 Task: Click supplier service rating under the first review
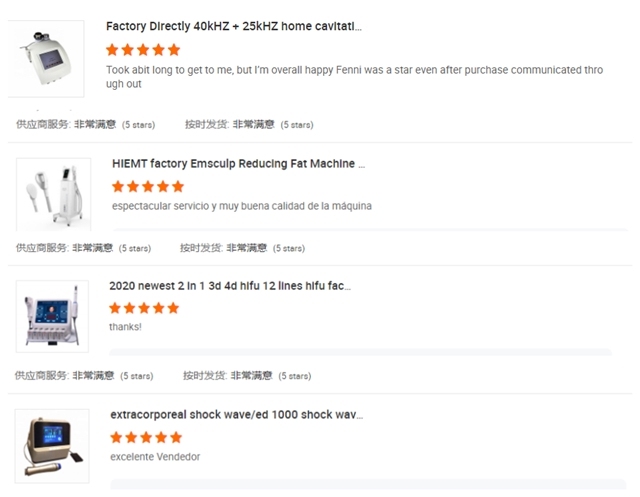[x=86, y=124]
